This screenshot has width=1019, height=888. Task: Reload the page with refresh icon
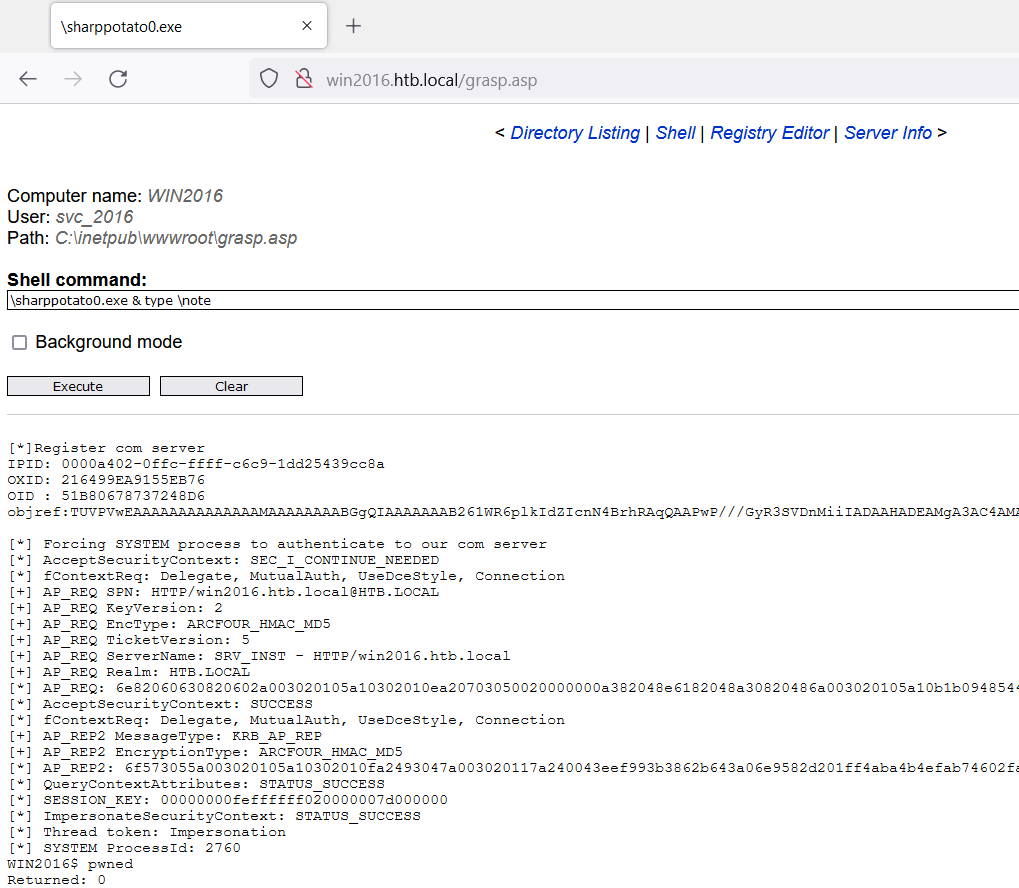click(x=118, y=79)
